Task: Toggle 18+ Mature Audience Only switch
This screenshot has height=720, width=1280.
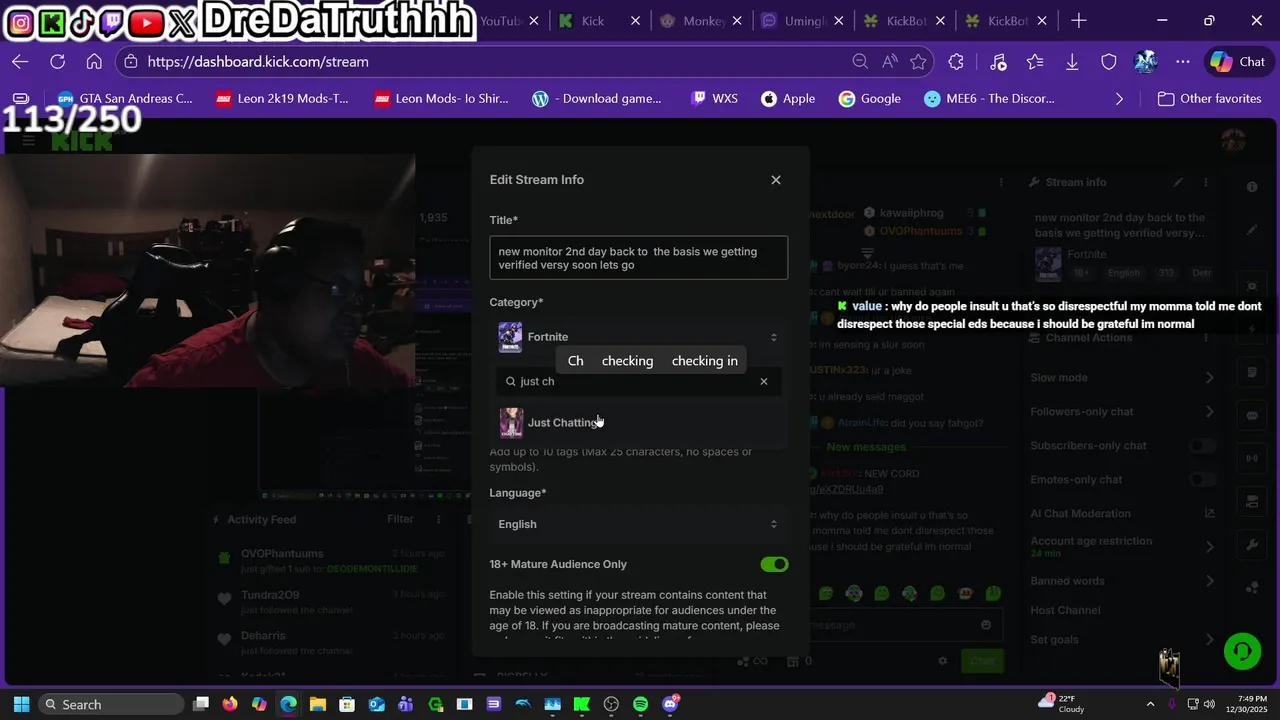Action: point(774,564)
